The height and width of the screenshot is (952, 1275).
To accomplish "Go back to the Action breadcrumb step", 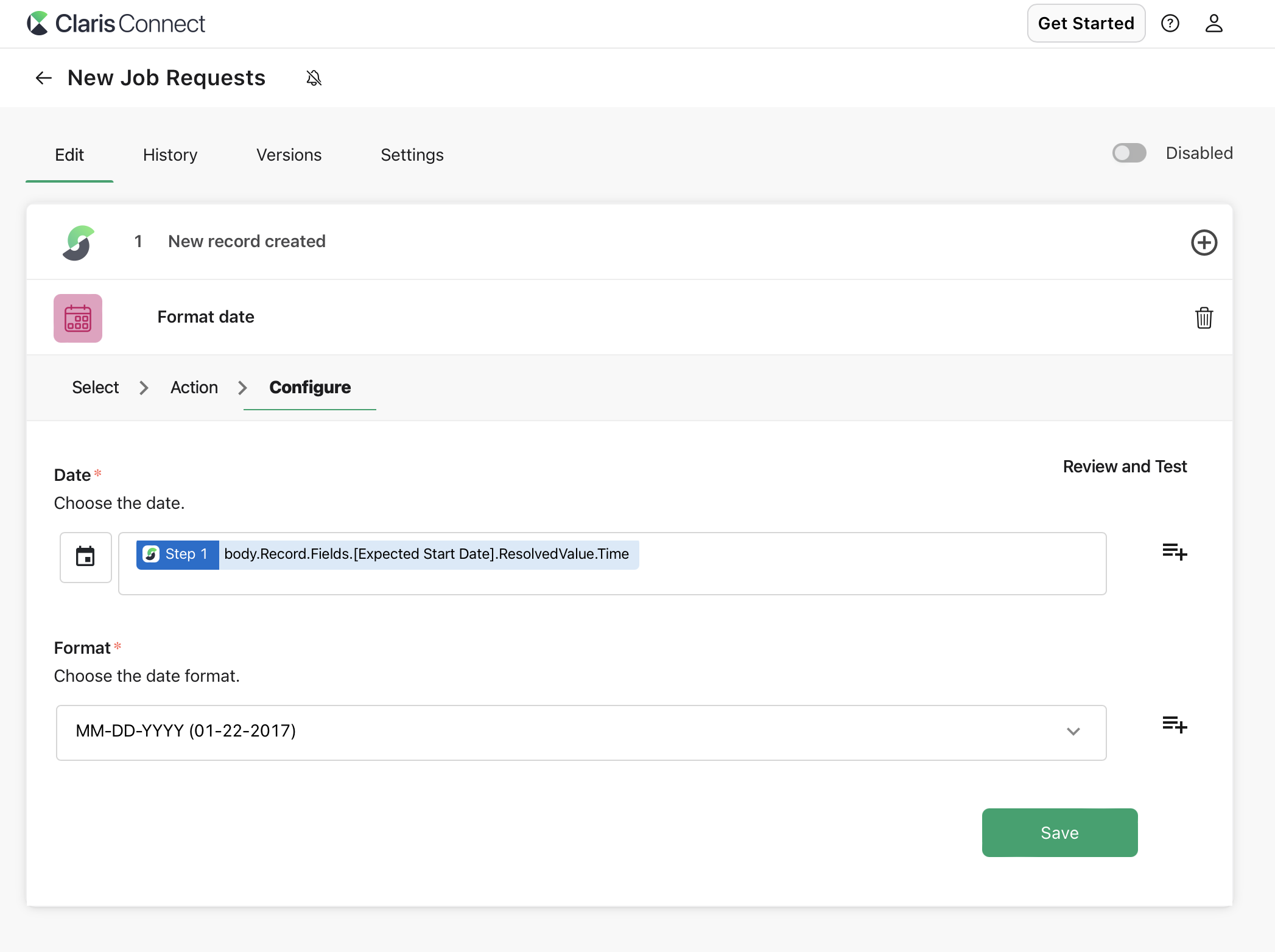I will (x=194, y=388).
